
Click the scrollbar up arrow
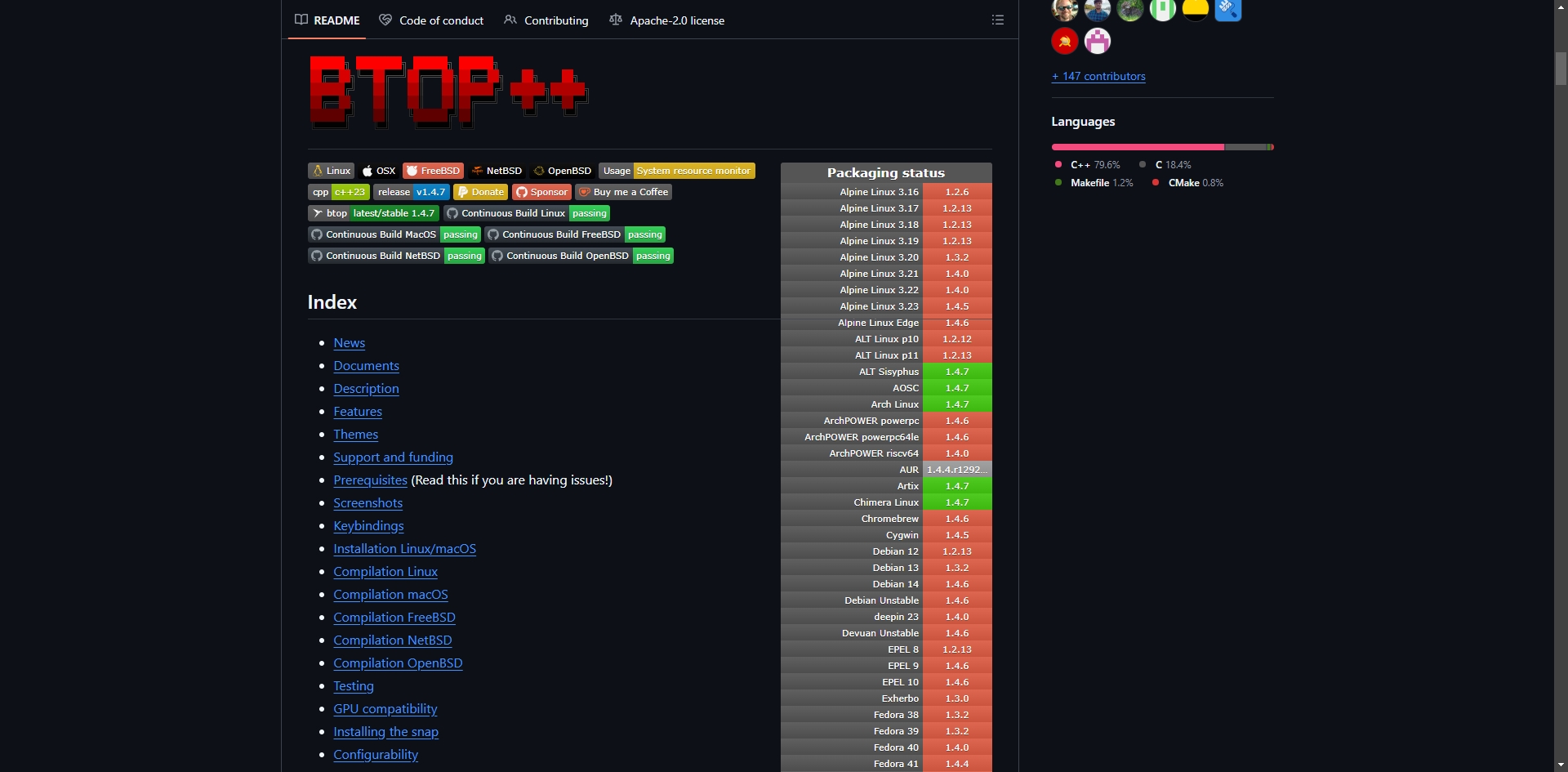click(x=1561, y=7)
